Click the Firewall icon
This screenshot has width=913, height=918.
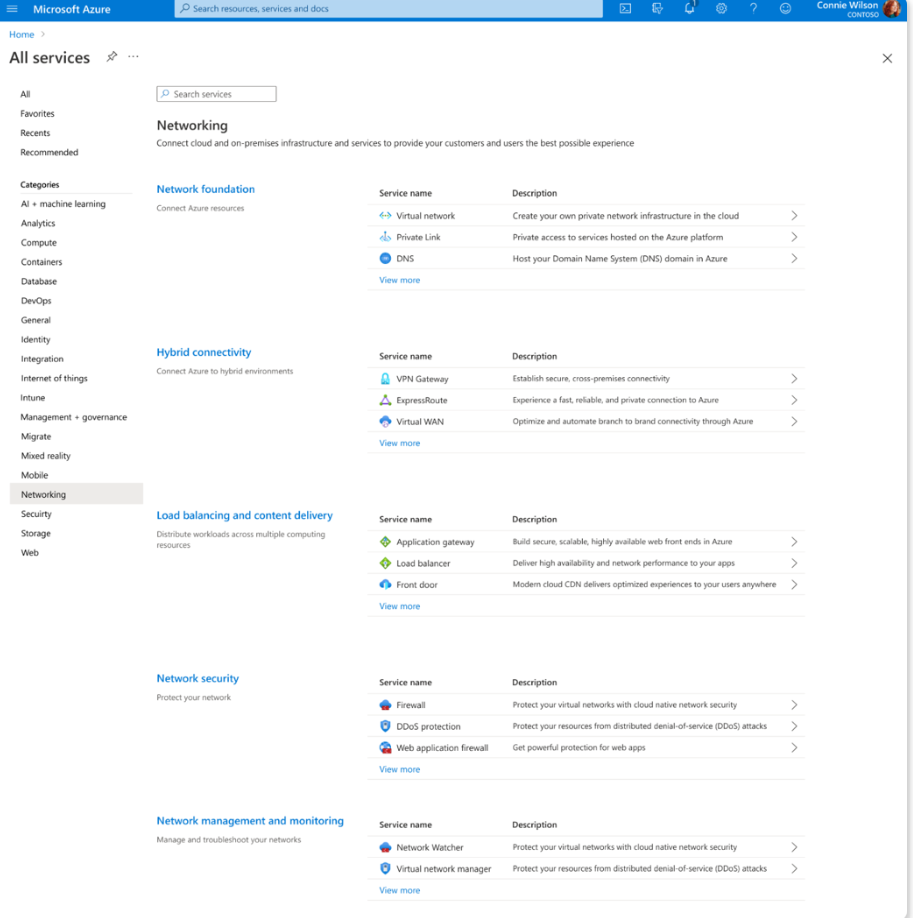tap(385, 705)
